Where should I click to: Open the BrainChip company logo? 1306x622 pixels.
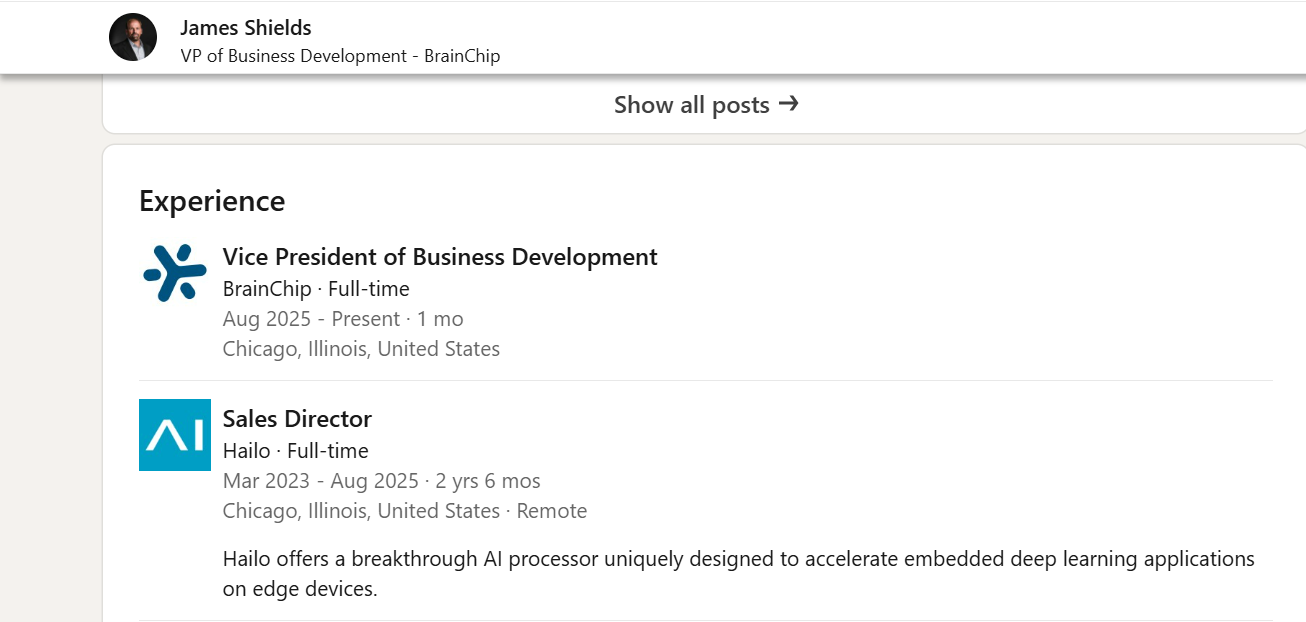click(175, 273)
